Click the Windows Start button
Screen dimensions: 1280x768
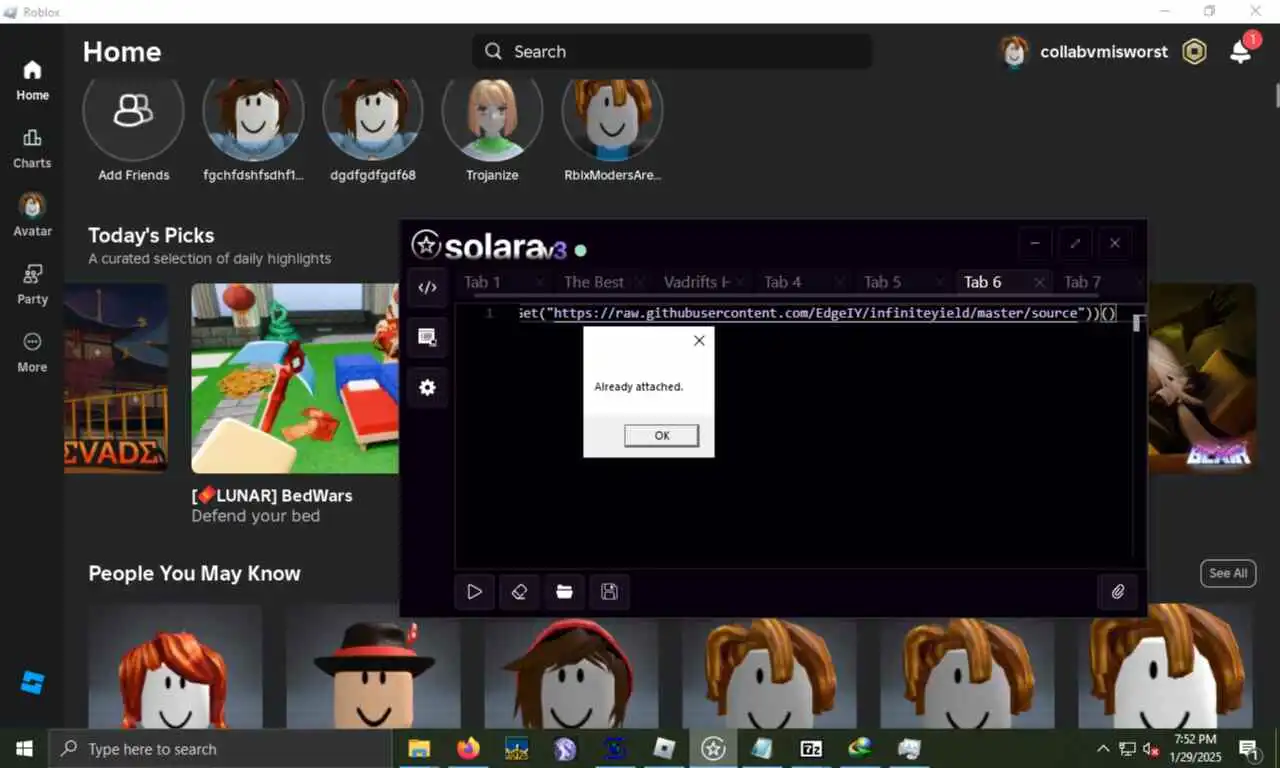(24, 748)
